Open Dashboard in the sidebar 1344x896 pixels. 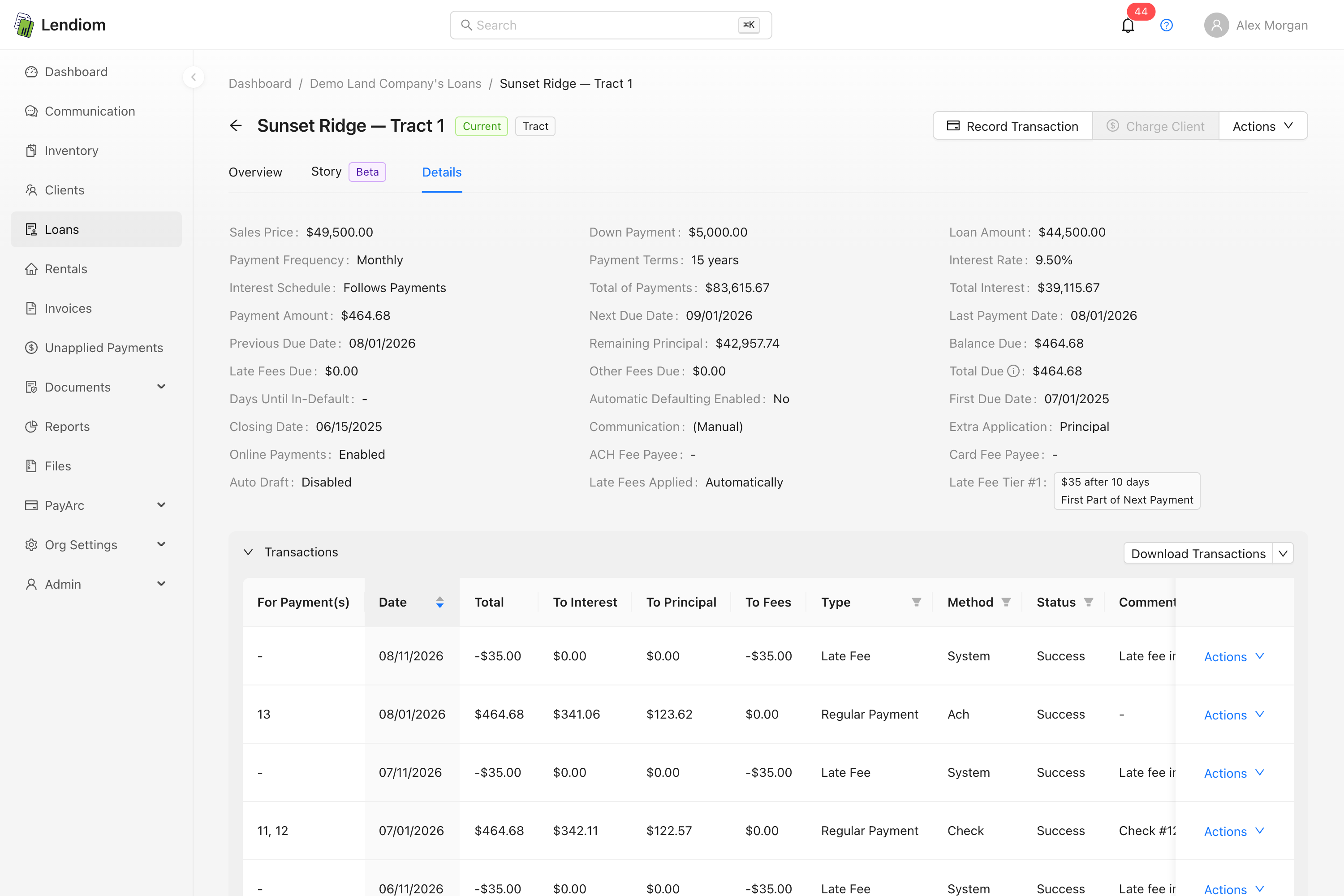click(96, 72)
